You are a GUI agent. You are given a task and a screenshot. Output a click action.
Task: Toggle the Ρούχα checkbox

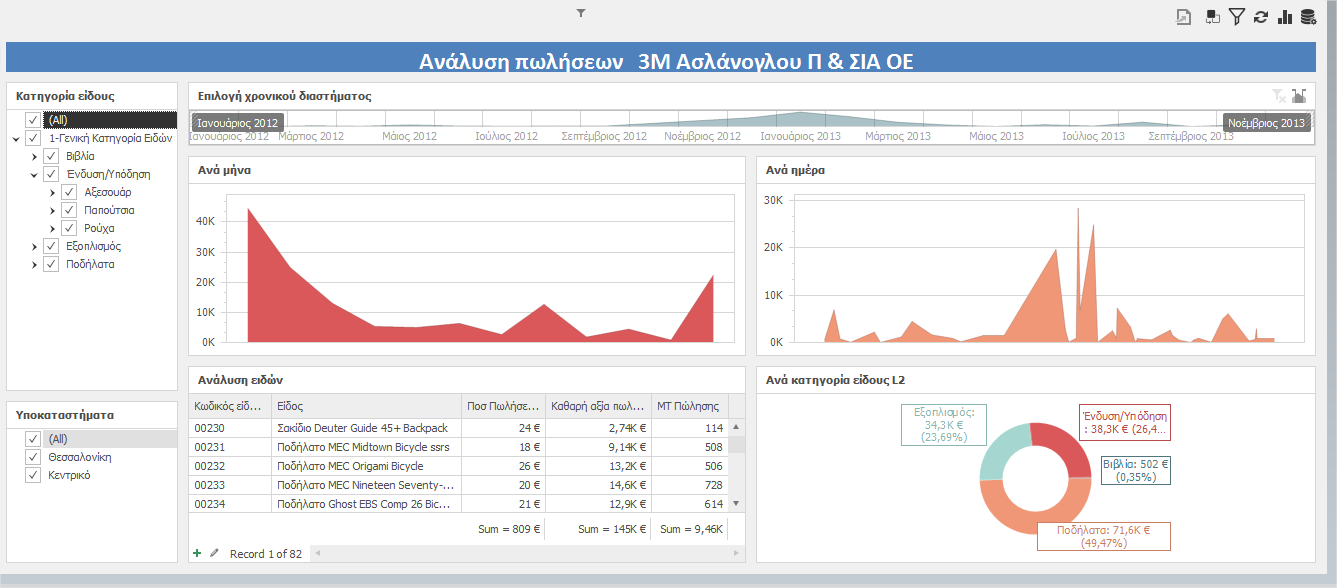(x=69, y=228)
